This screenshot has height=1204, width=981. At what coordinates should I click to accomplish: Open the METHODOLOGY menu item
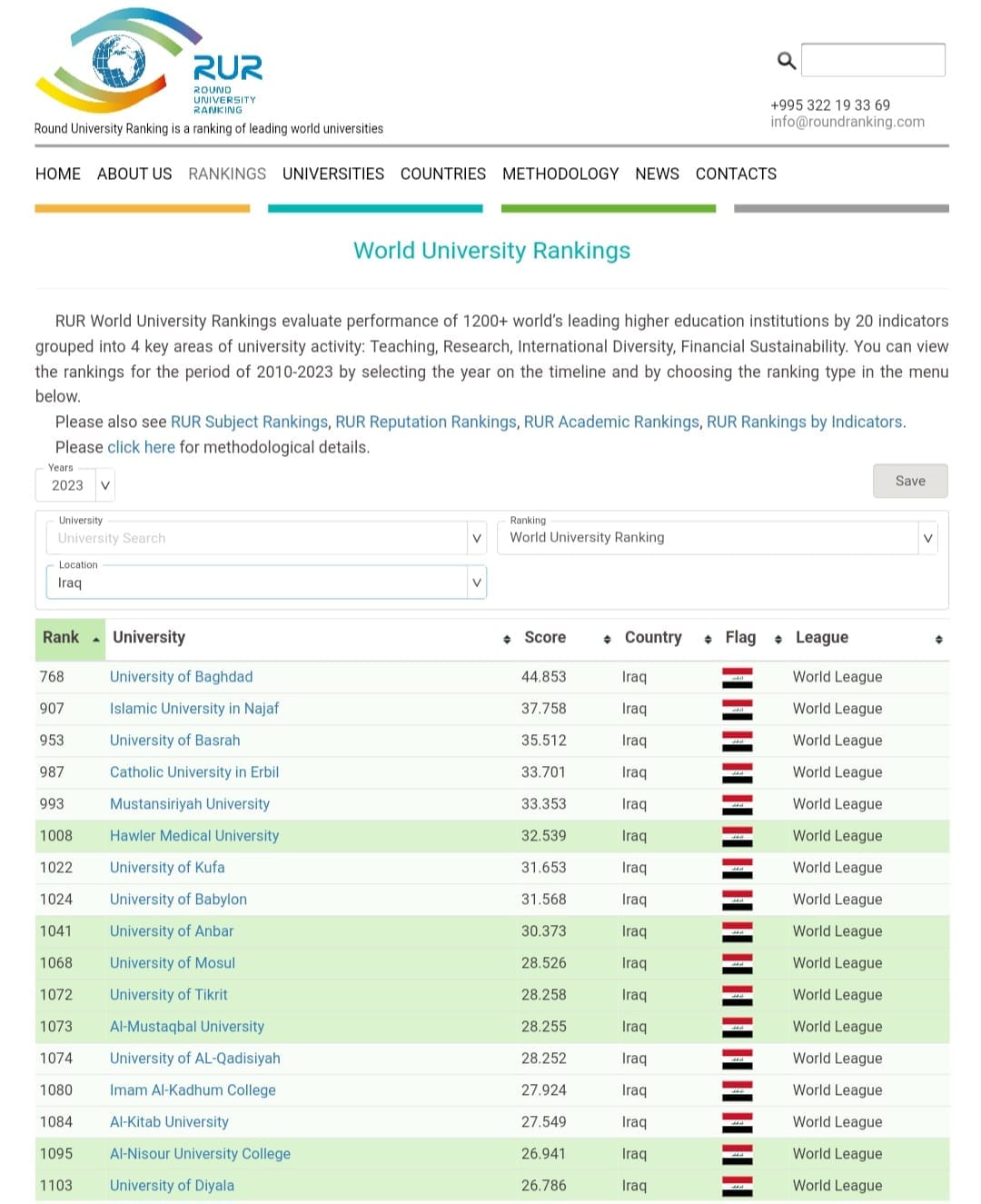(x=560, y=174)
